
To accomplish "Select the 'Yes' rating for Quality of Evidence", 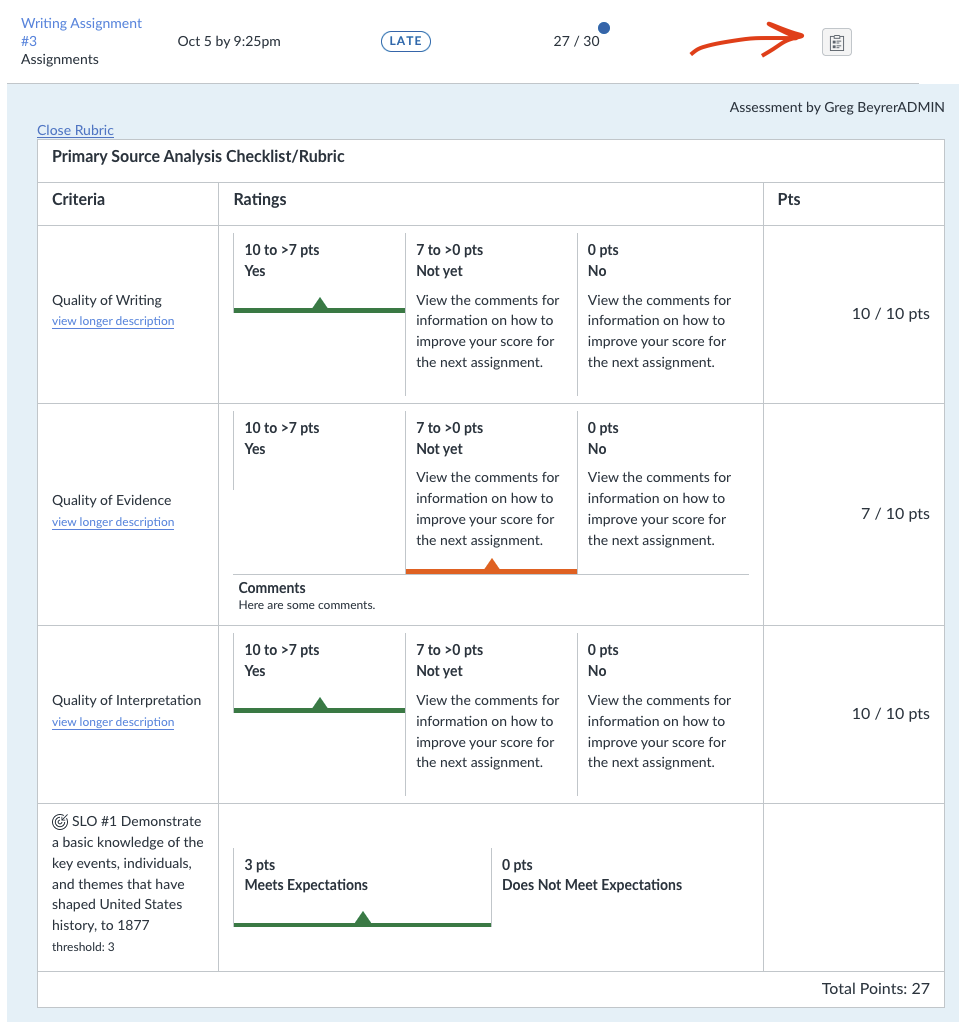I will click(x=319, y=450).
